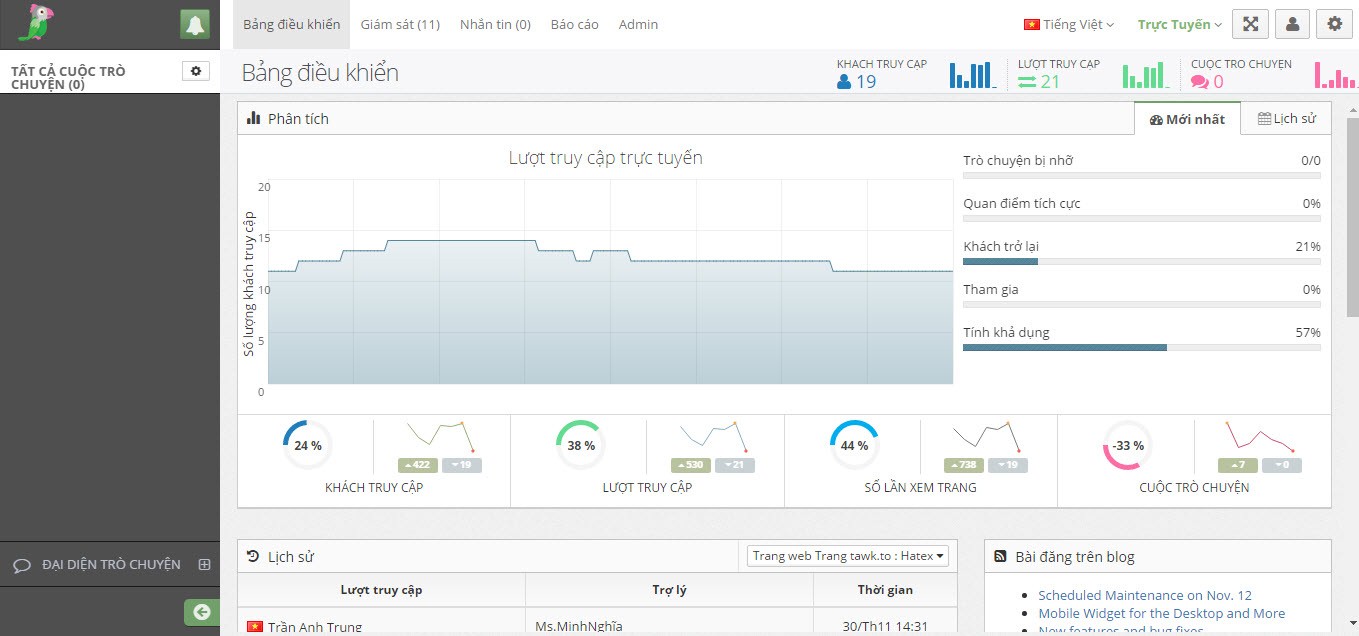Open the top-right gear settings

(x=1334, y=25)
